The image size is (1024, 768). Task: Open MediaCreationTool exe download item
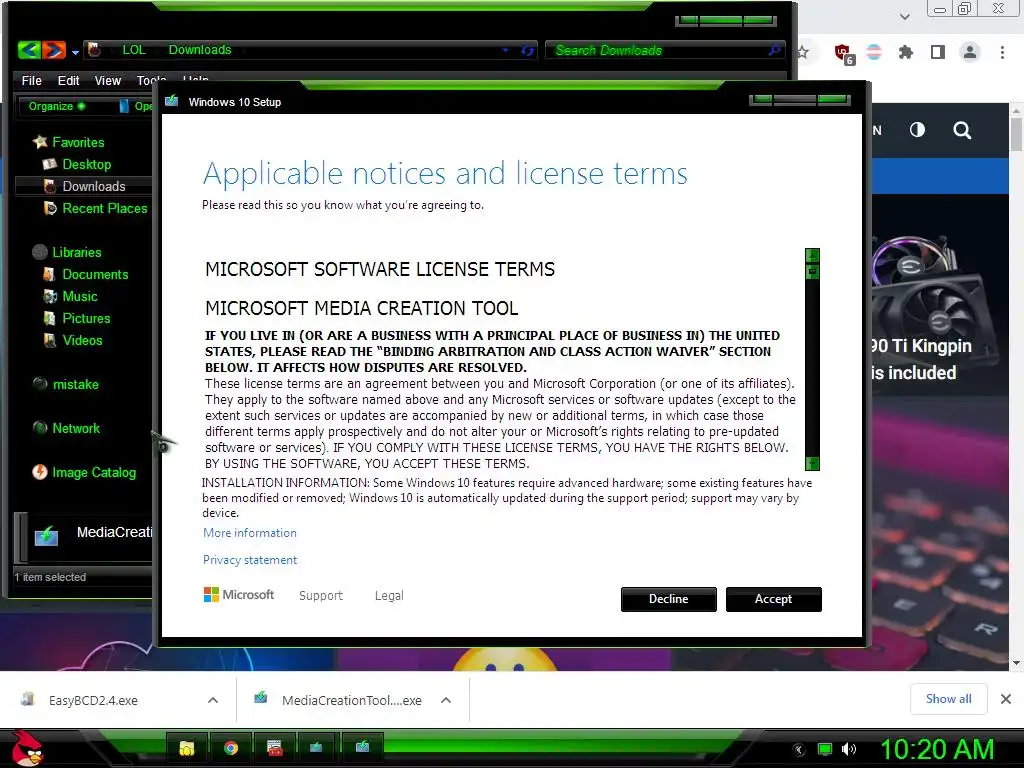[351, 700]
